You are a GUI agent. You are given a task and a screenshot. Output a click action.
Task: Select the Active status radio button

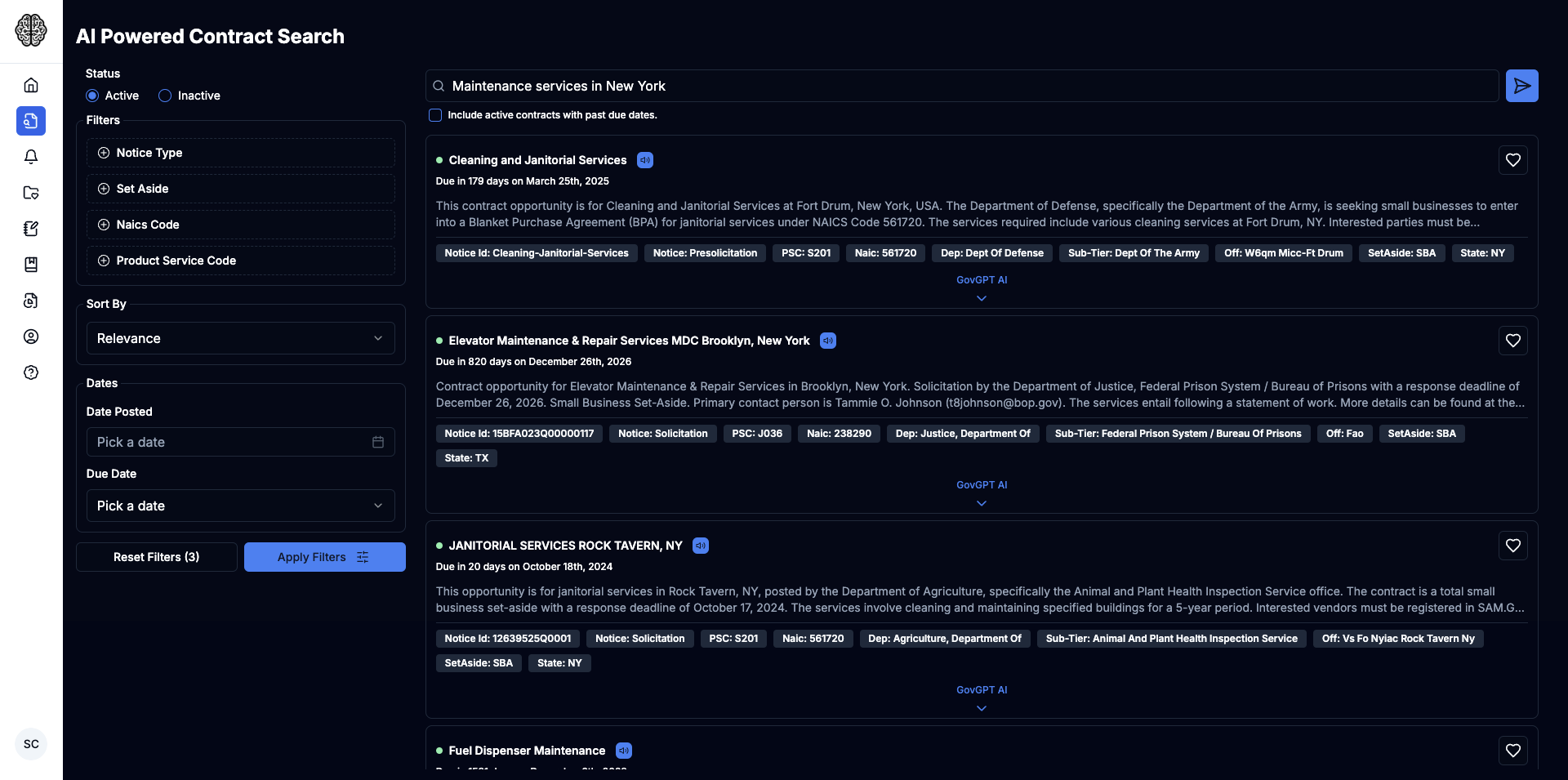click(x=92, y=96)
